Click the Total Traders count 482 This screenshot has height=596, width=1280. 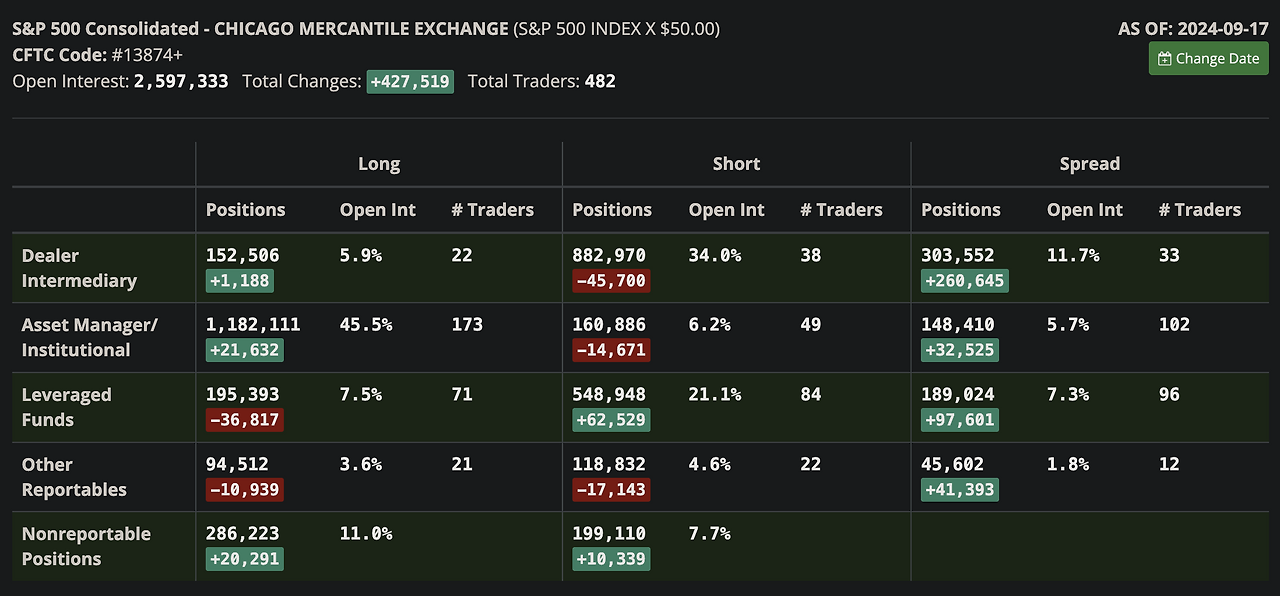600,81
